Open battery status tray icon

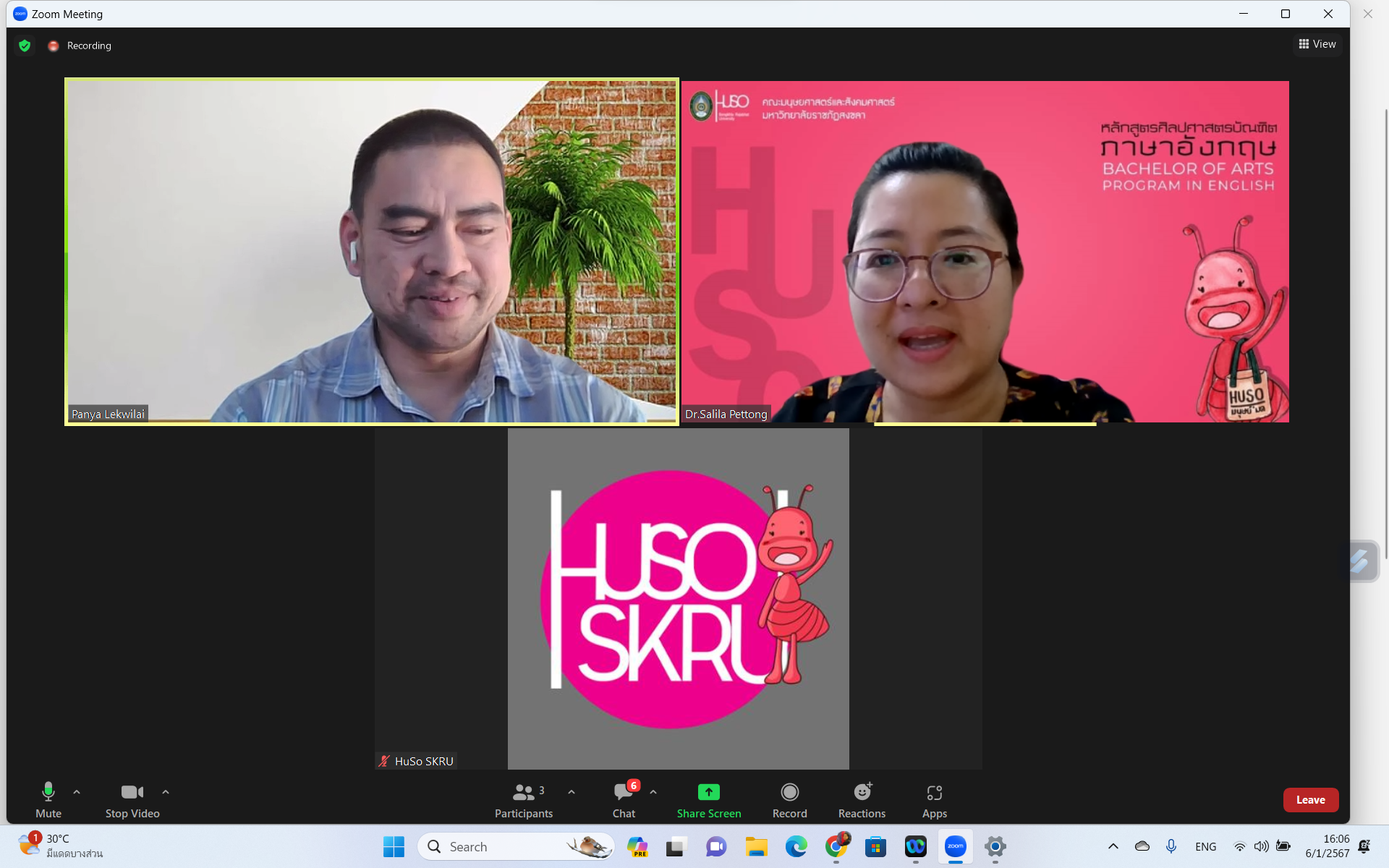click(1283, 846)
